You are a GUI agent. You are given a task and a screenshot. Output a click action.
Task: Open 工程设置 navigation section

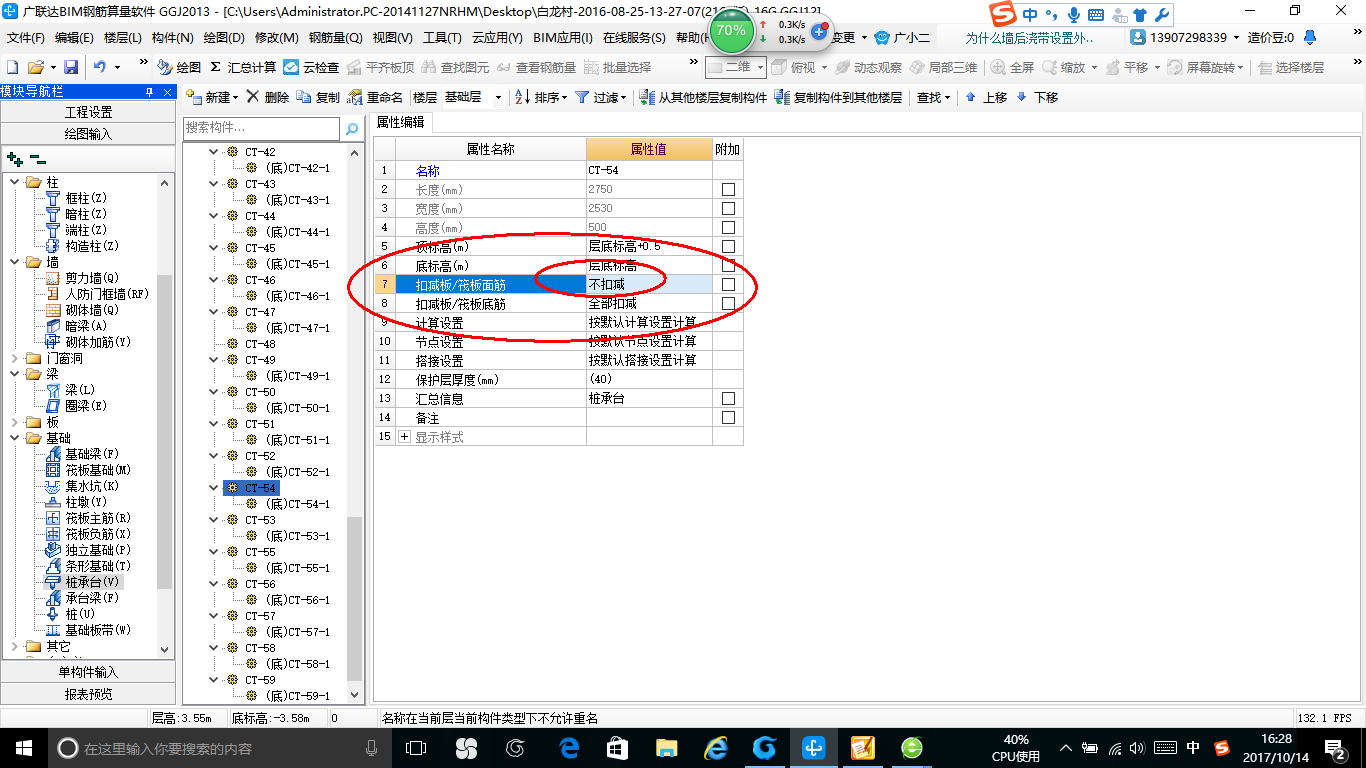click(x=88, y=112)
